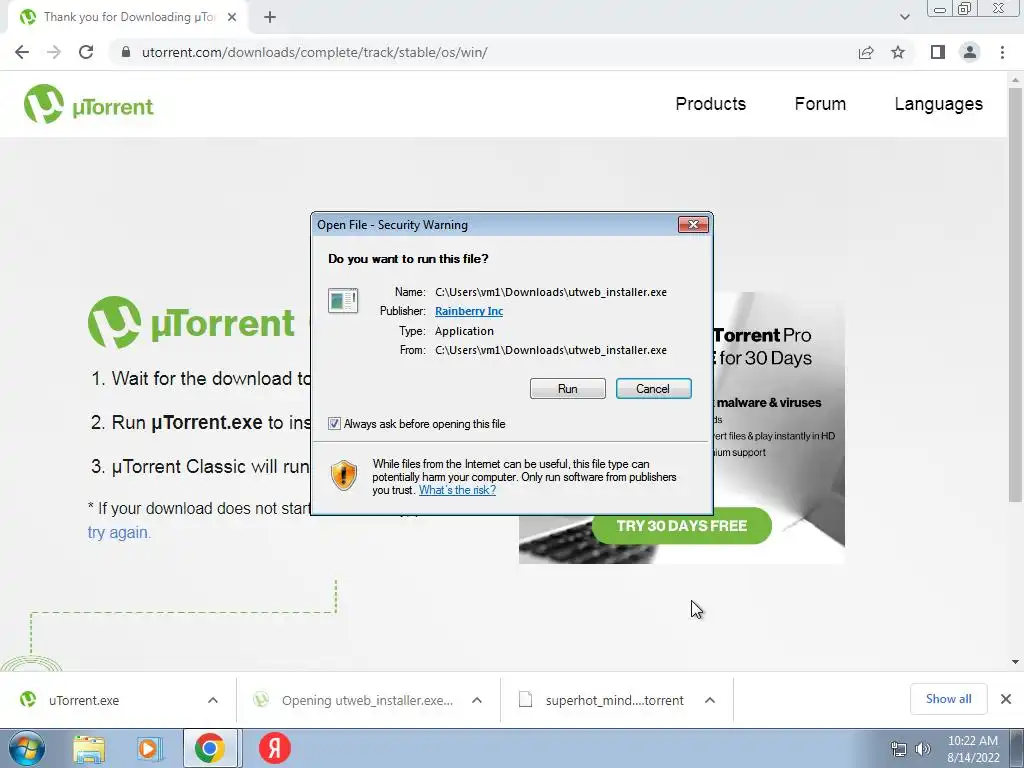Open the superhot_mind torrent download item
This screenshot has width=1024, height=768.
[x=615, y=700]
